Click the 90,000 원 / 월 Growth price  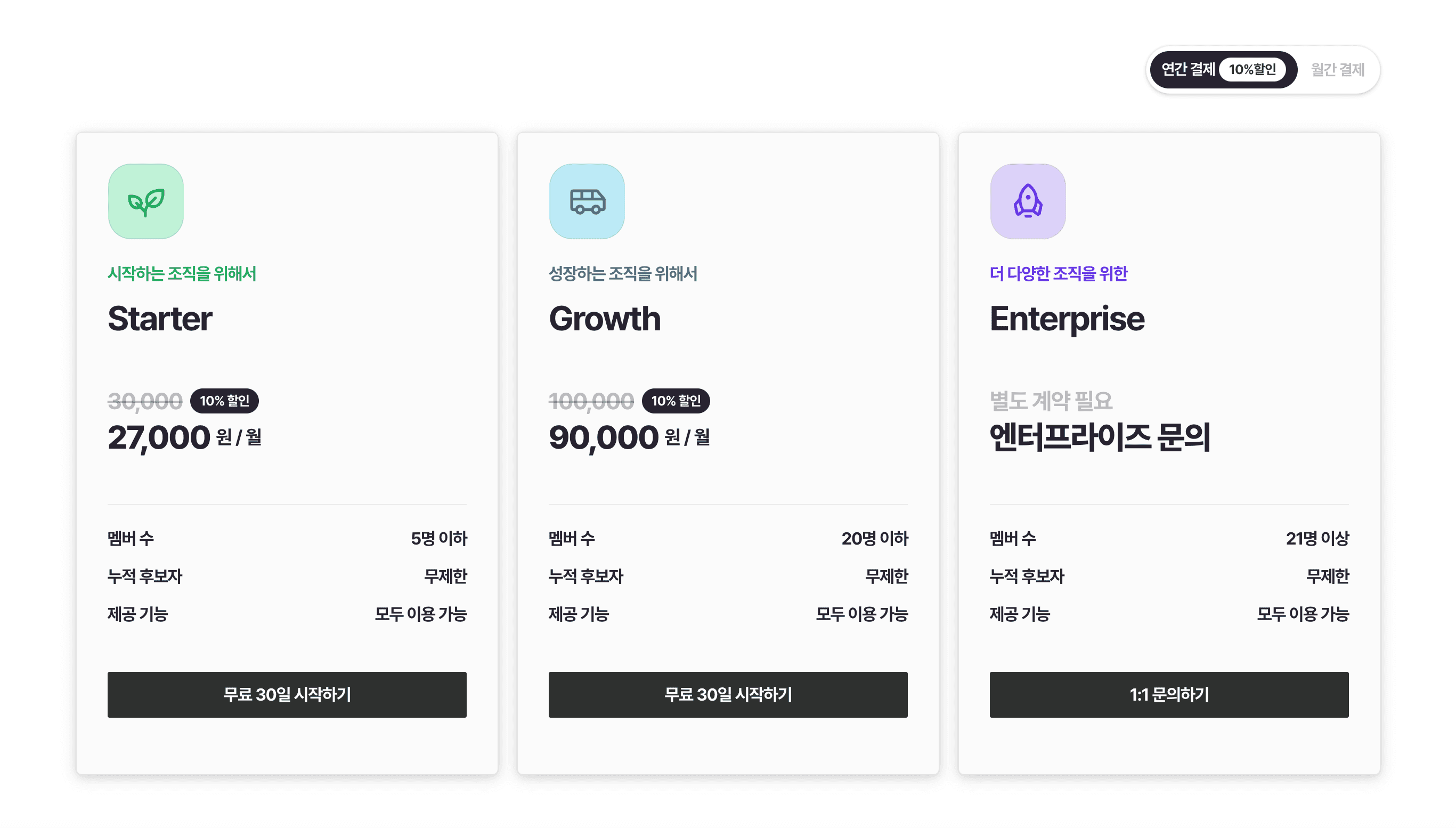click(x=629, y=437)
